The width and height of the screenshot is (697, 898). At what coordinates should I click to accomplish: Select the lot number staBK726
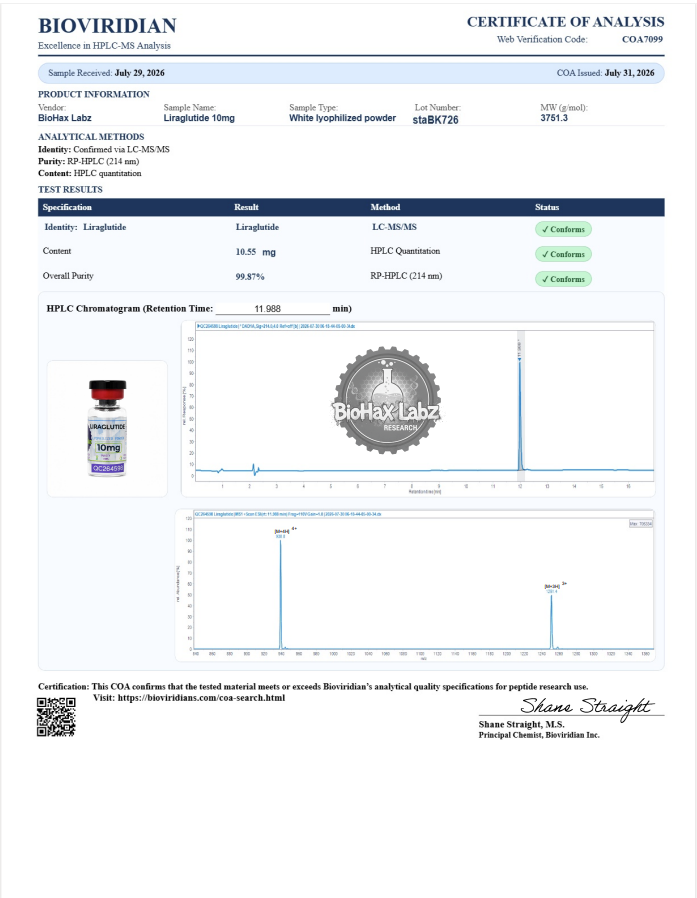click(x=435, y=120)
